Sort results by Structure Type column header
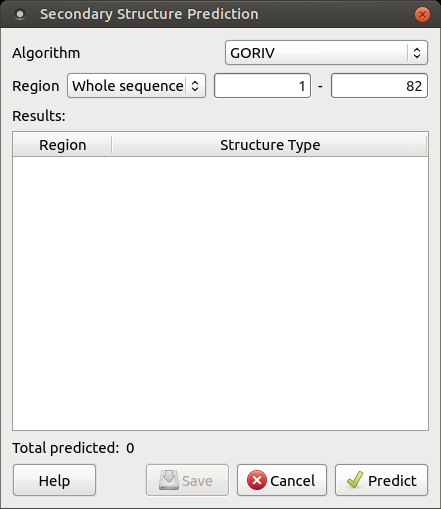Screen dimensions: 441x509 270,145
